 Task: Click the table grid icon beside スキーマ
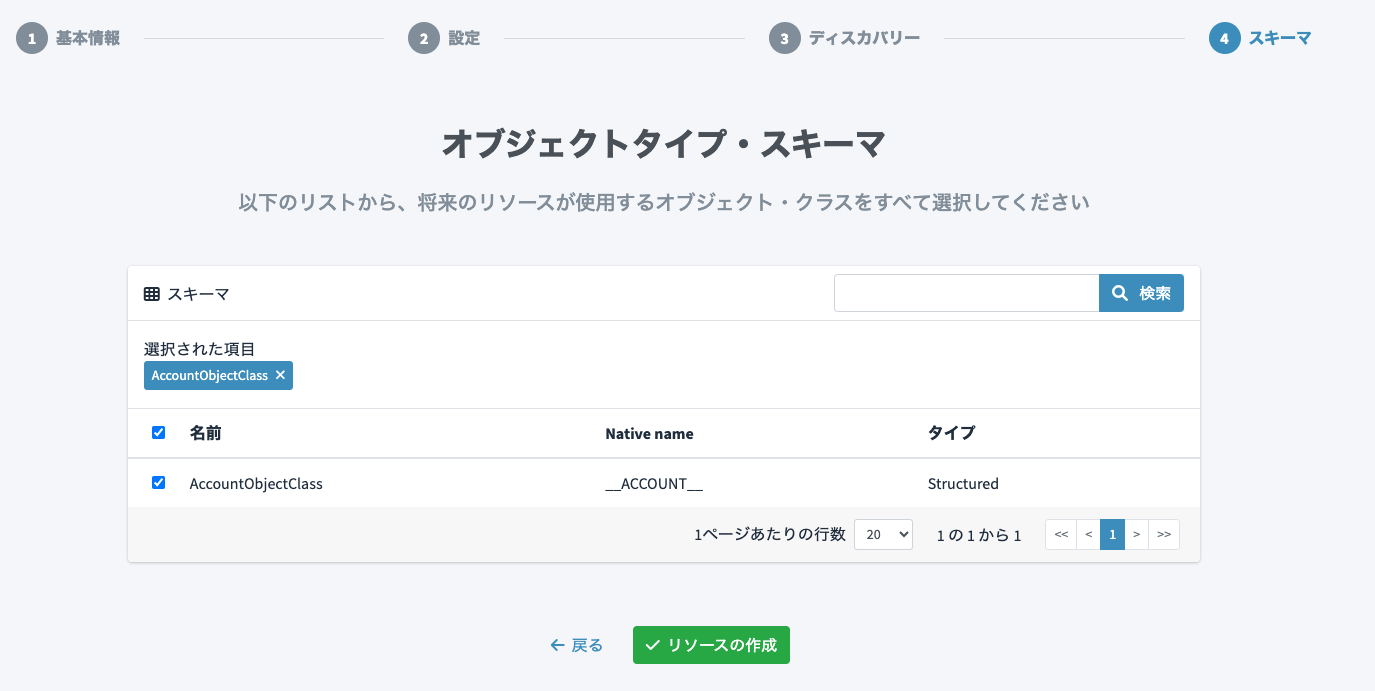coord(152,294)
